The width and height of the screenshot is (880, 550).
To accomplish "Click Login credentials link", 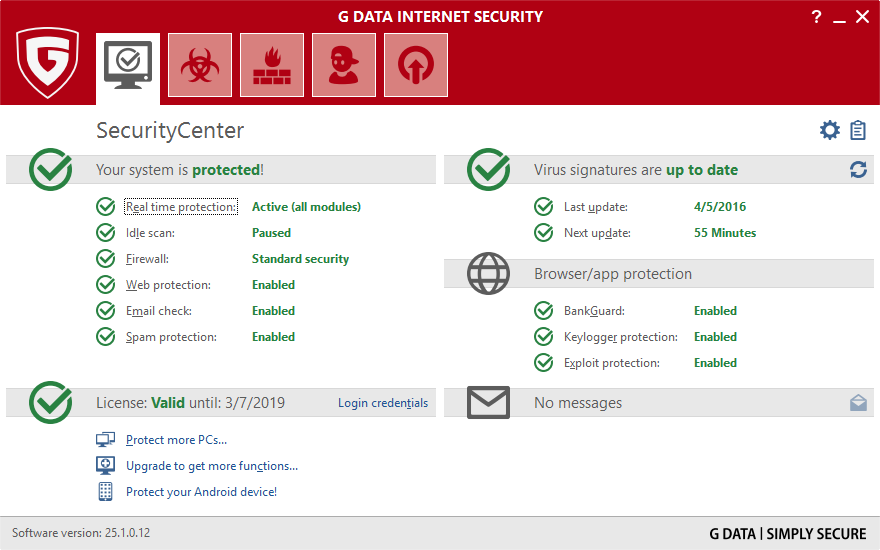I will (x=382, y=403).
